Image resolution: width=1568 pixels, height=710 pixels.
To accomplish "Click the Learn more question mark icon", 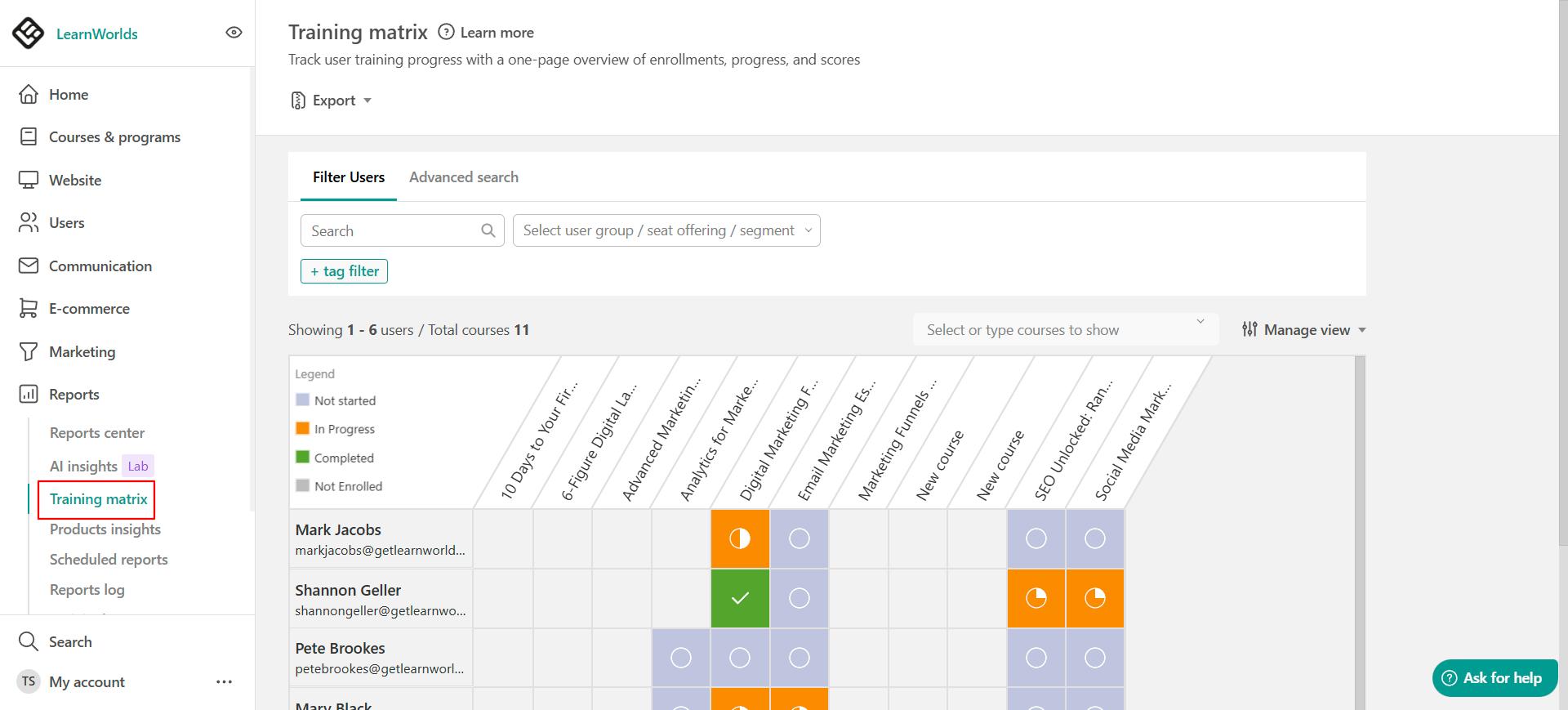I will coord(446,32).
